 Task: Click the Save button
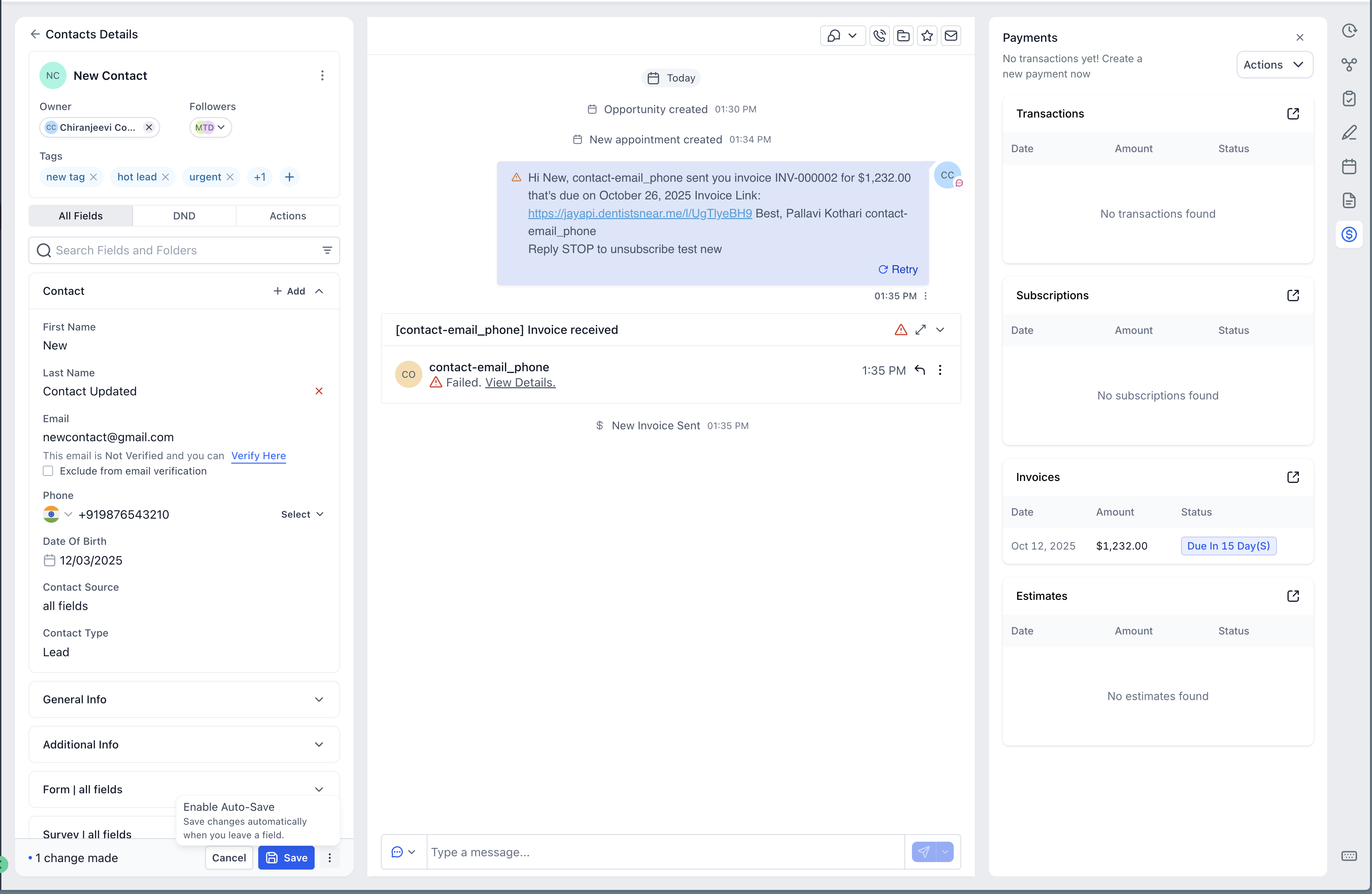point(286,858)
